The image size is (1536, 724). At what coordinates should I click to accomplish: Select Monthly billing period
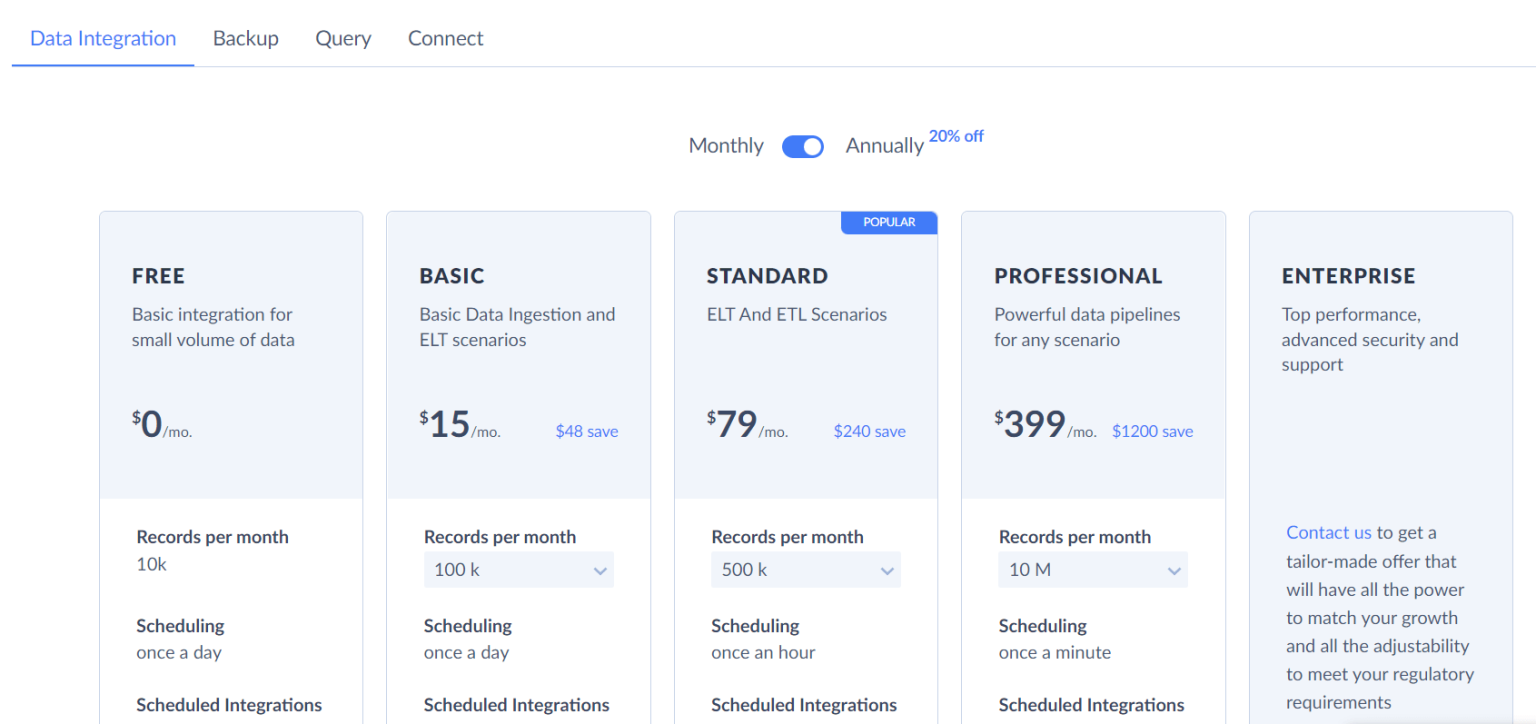coord(725,145)
